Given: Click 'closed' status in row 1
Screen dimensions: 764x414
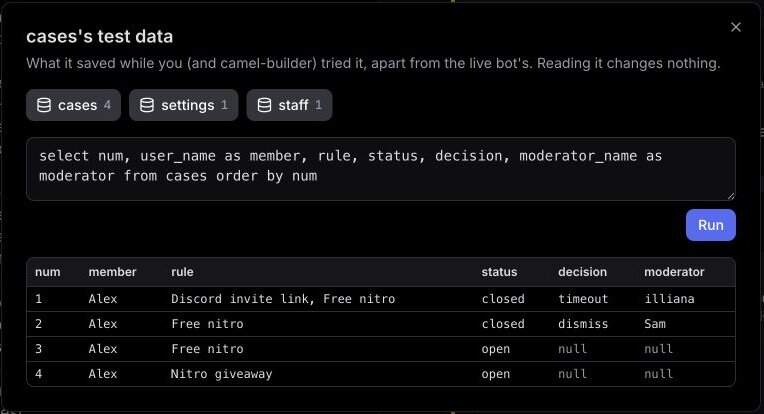Looking at the screenshot, I should point(503,299).
